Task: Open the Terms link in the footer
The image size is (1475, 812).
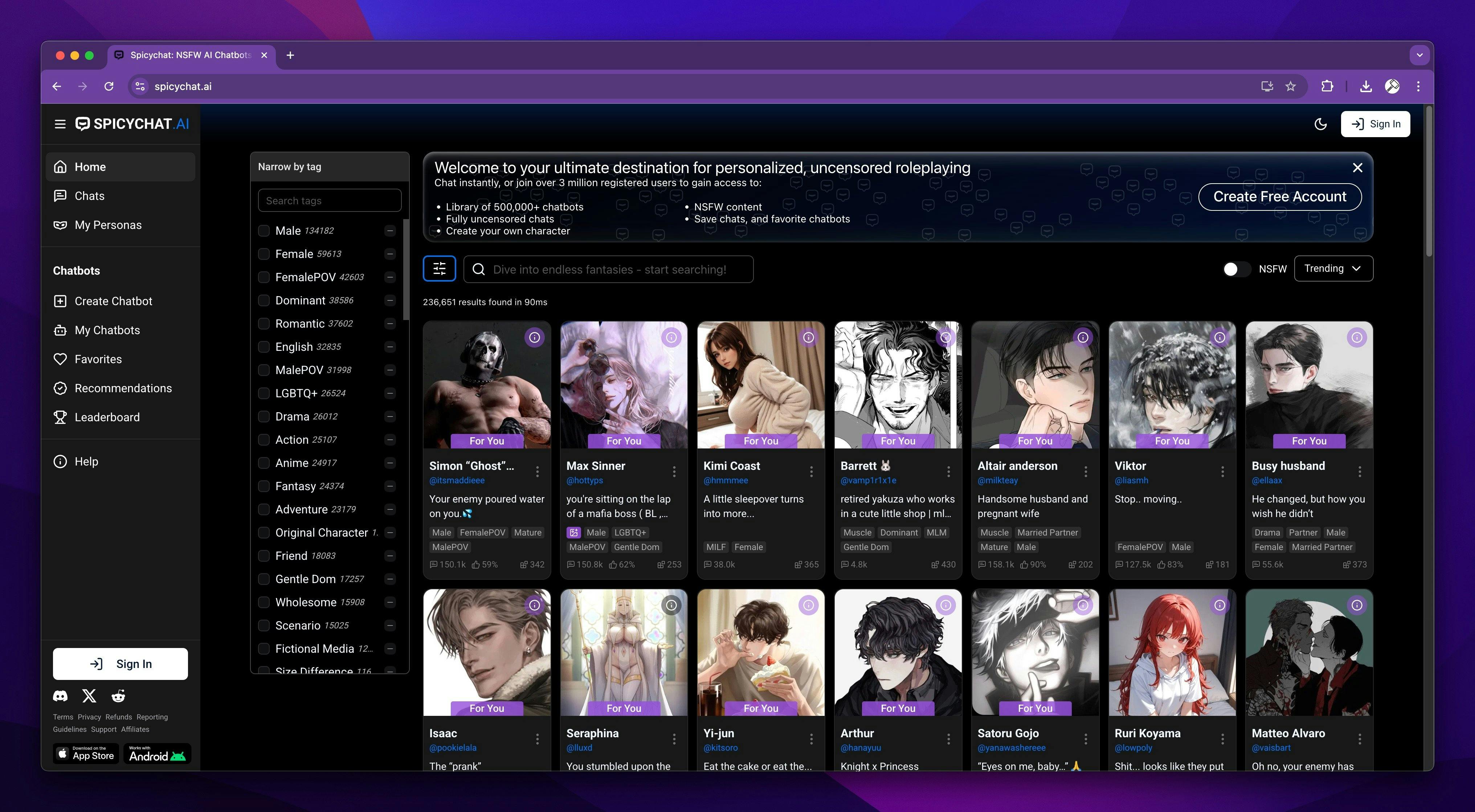Action: pos(62,717)
